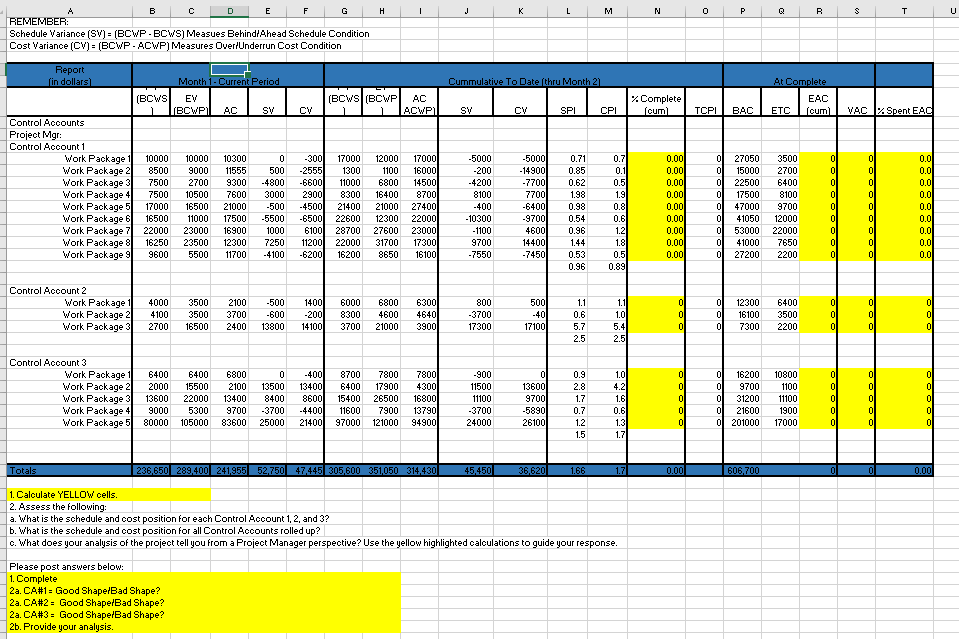
Task: Select the Schedule Variance (SV) formula note
Action: tap(189, 34)
